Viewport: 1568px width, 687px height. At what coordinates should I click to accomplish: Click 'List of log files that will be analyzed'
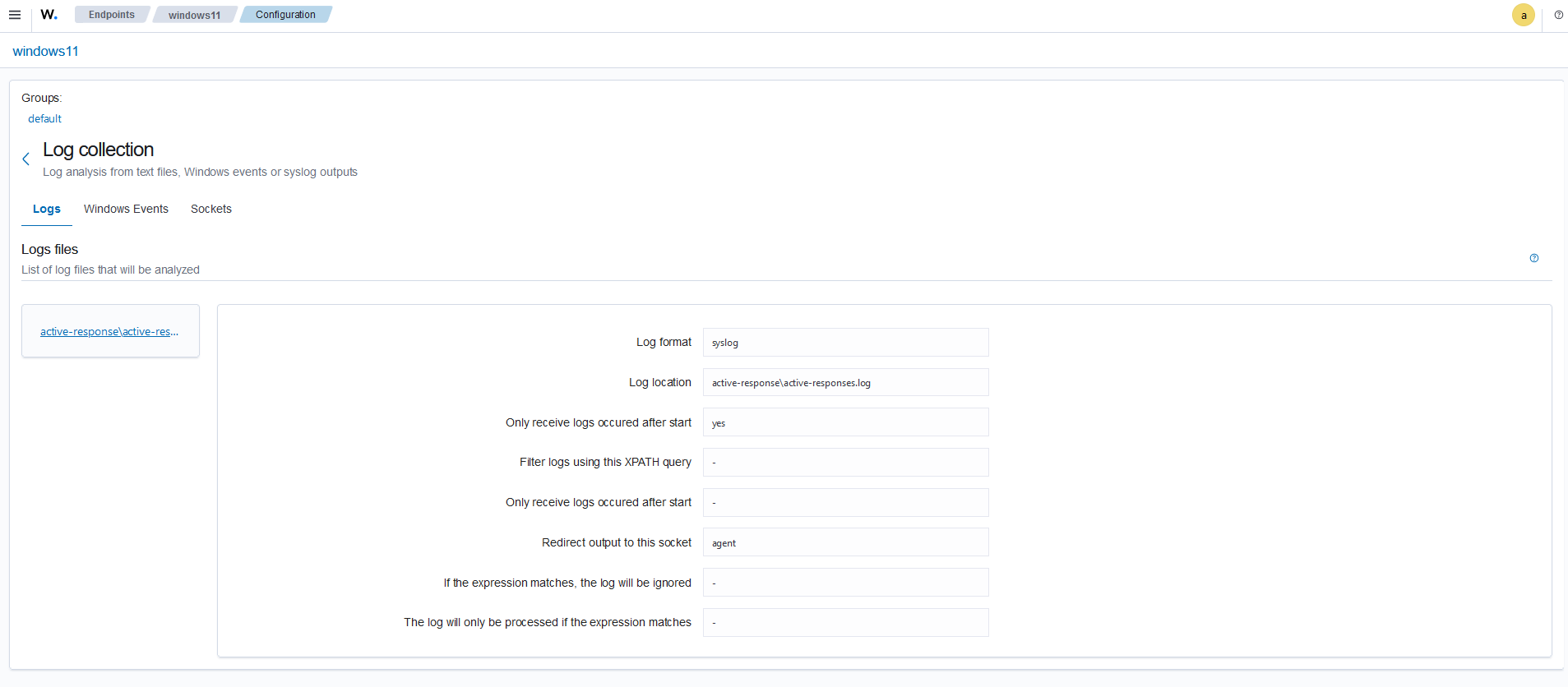coord(110,270)
